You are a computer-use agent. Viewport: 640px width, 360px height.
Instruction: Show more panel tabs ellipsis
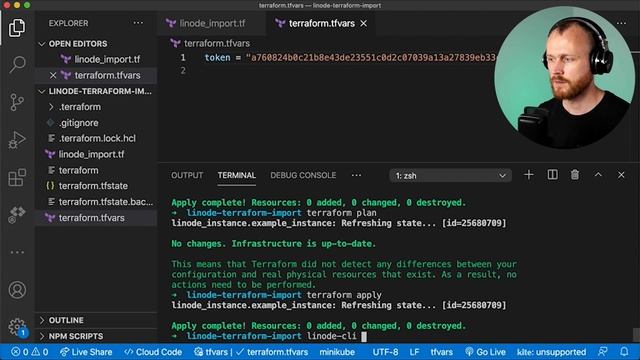[x=356, y=175]
